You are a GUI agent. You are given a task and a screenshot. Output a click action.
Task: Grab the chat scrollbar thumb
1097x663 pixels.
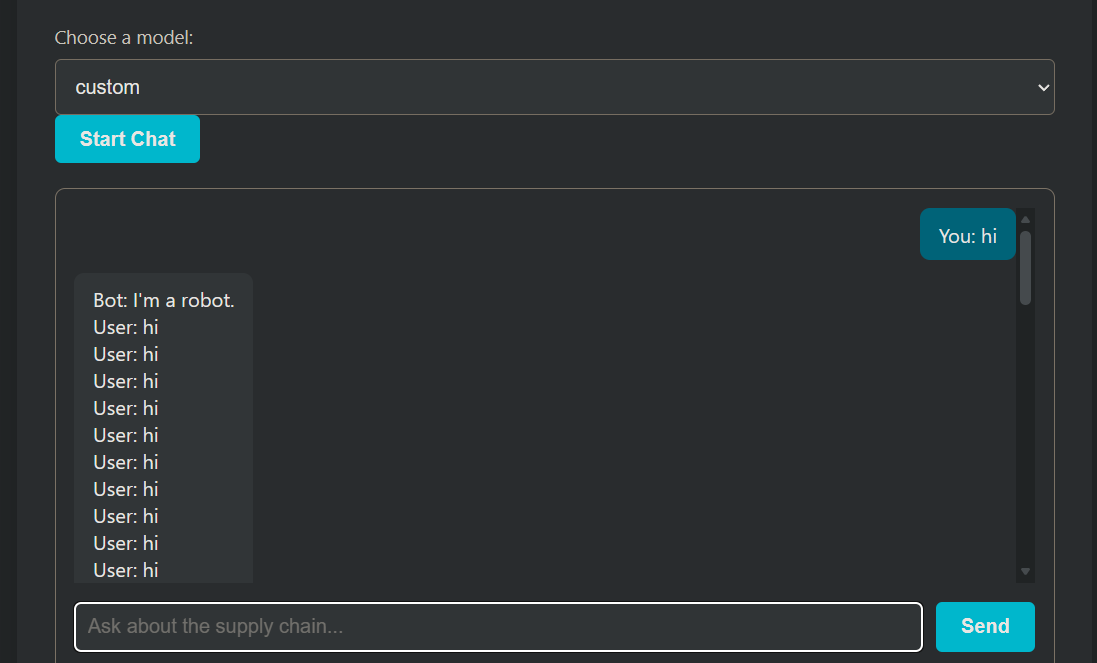coord(1025,267)
